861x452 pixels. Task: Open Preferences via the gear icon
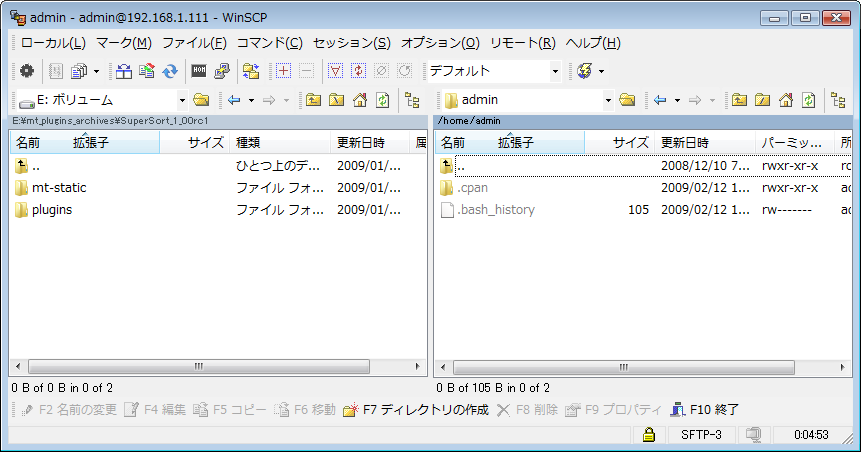pyautogui.click(x=26, y=71)
